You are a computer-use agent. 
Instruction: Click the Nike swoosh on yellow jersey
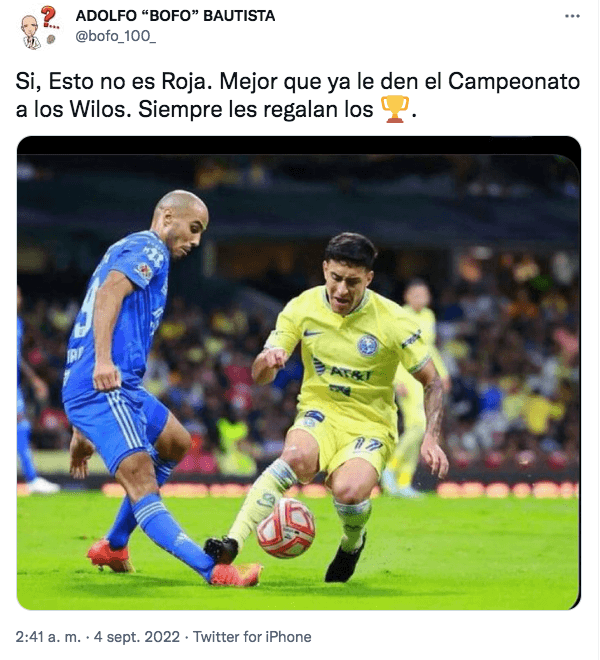click(312, 333)
